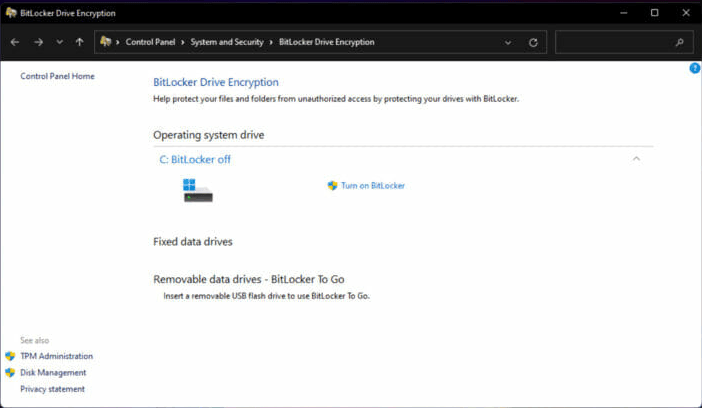Image resolution: width=702 pixels, height=408 pixels.
Task: Expand the address bar history dropdown
Action: [508, 43]
